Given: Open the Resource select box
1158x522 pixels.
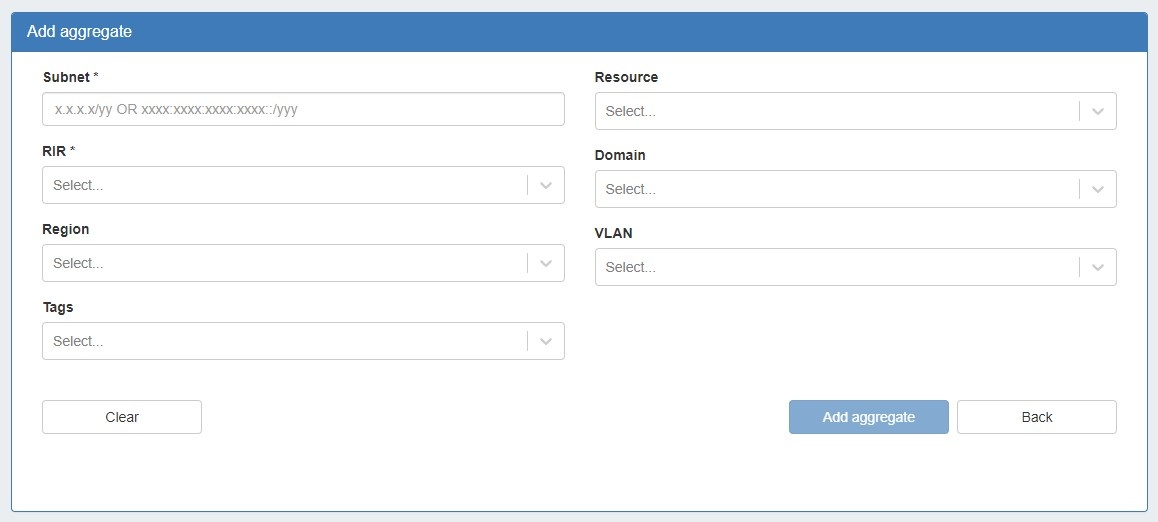Looking at the screenshot, I should click(837, 111).
